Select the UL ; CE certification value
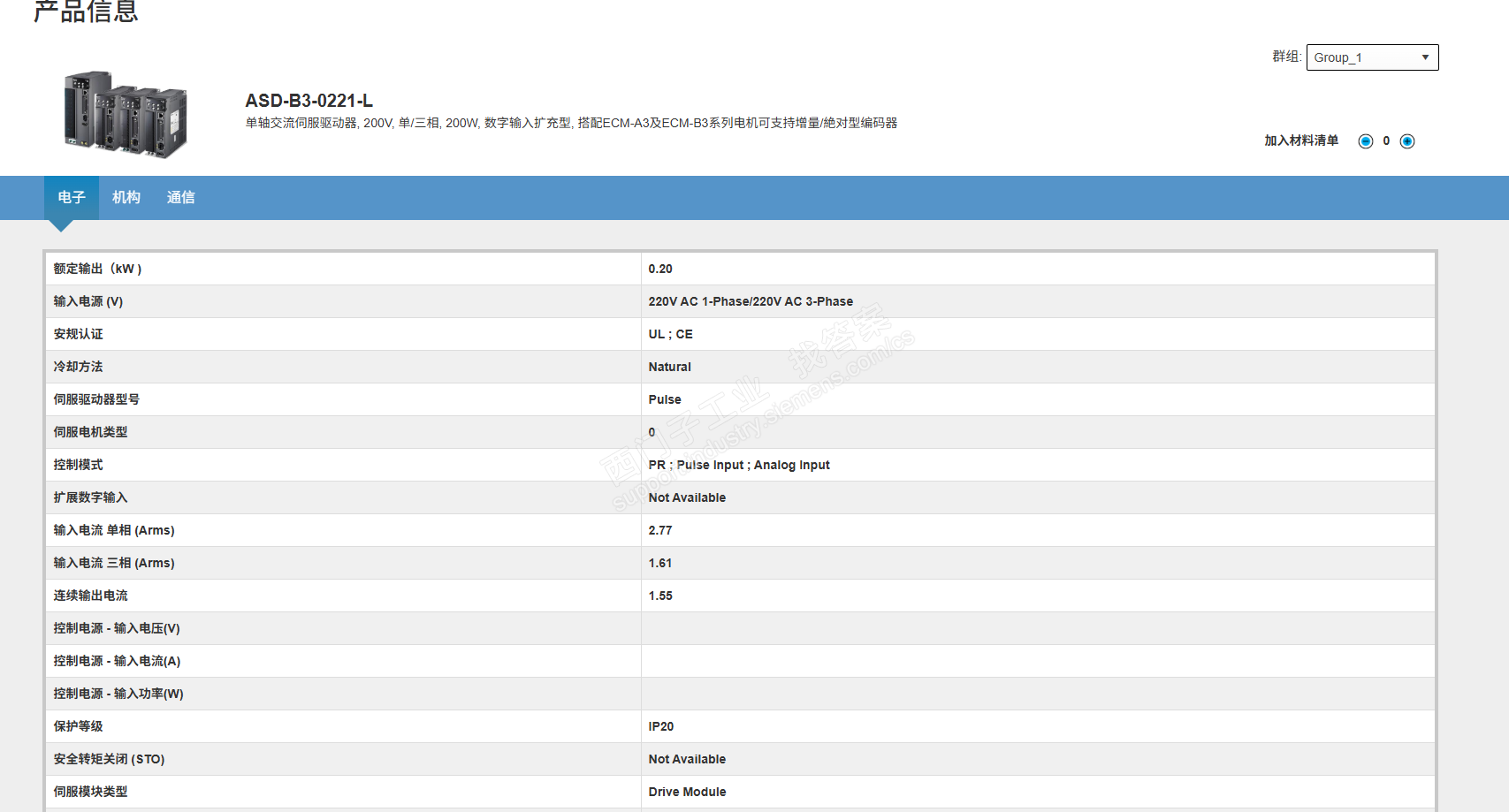1509x812 pixels. 671,334
